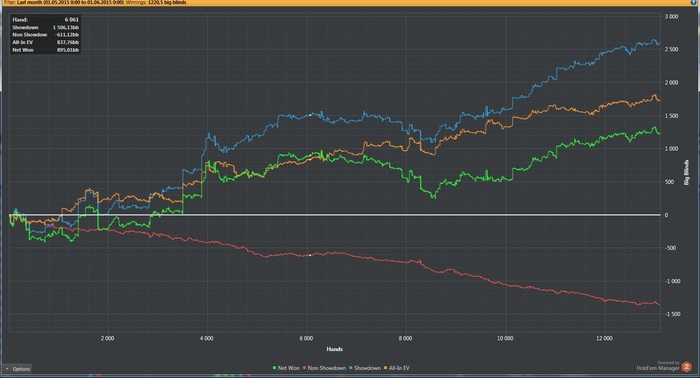Click the Net Won 895,01bb value
700x378 pixels.
pyautogui.click(x=68, y=50)
